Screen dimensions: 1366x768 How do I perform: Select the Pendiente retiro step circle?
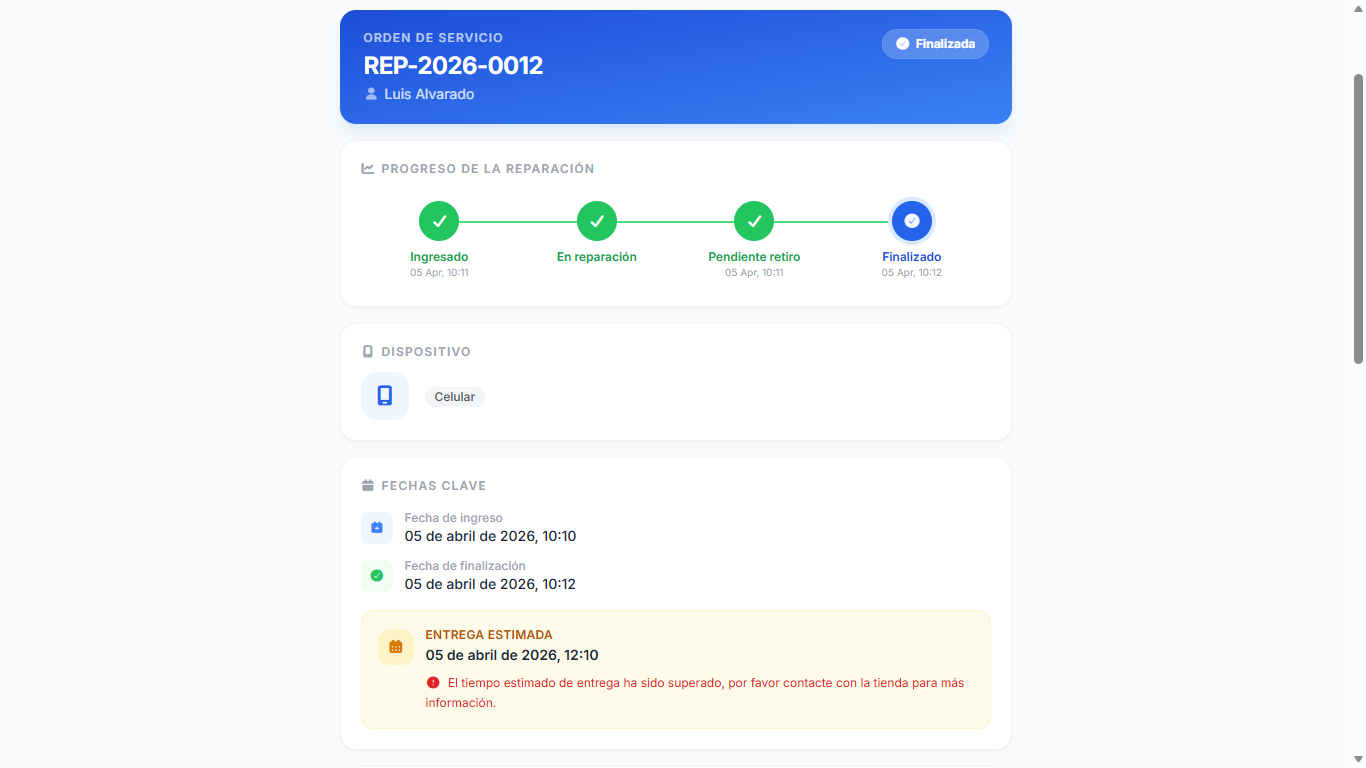pyautogui.click(x=754, y=221)
